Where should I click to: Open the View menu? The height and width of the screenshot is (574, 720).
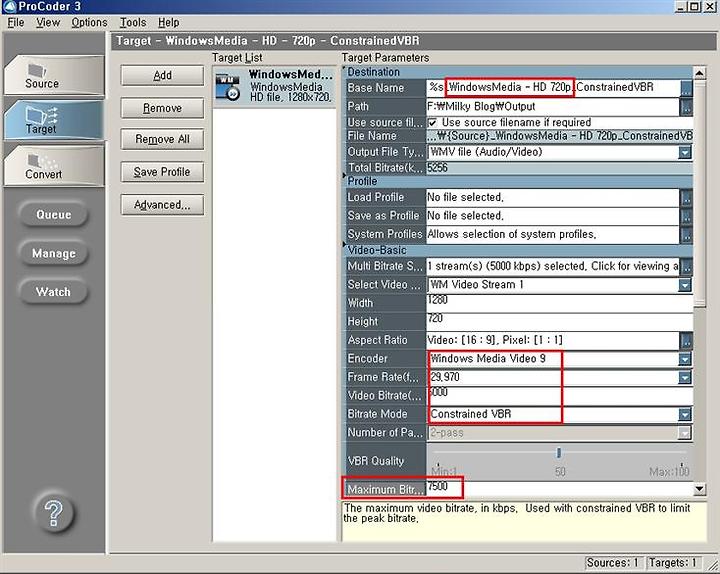(x=48, y=23)
